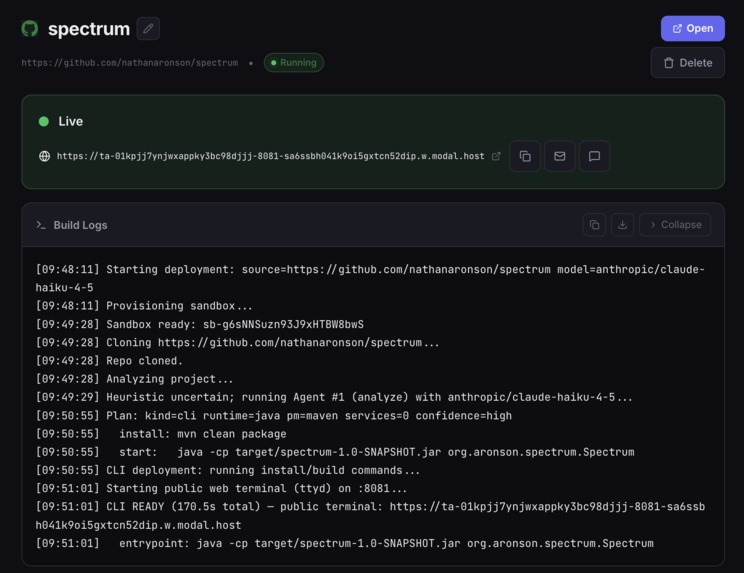Select log line 'Starting deployment: source=...'

point(370,278)
